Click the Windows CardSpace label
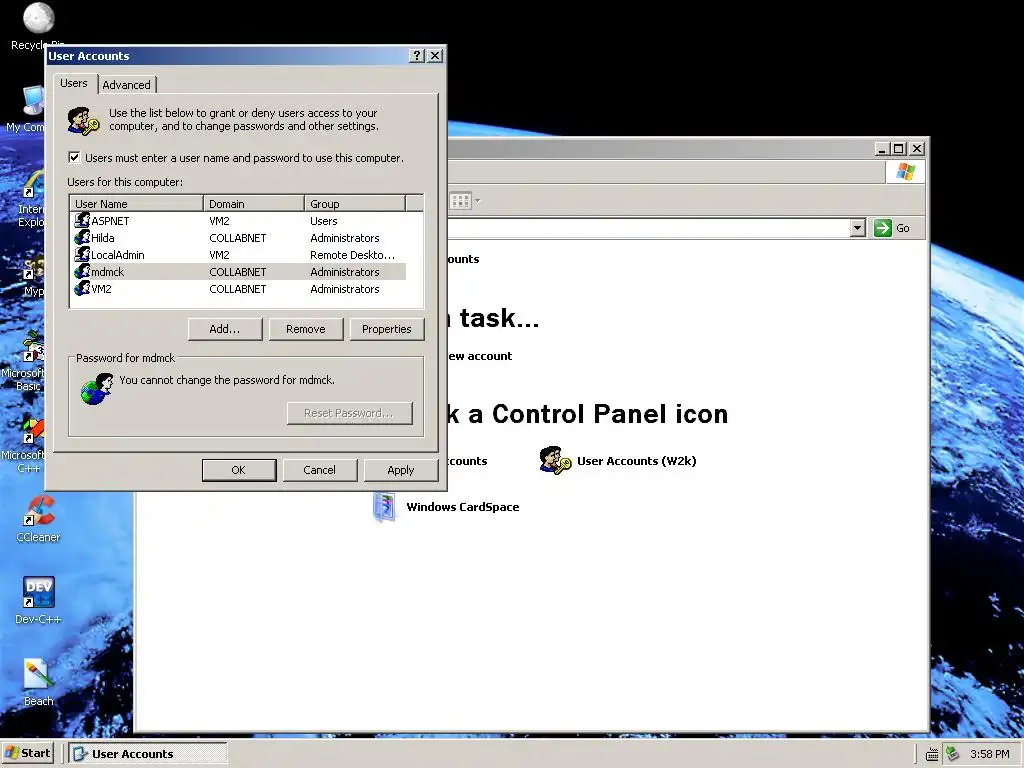 tap(463, 507)
